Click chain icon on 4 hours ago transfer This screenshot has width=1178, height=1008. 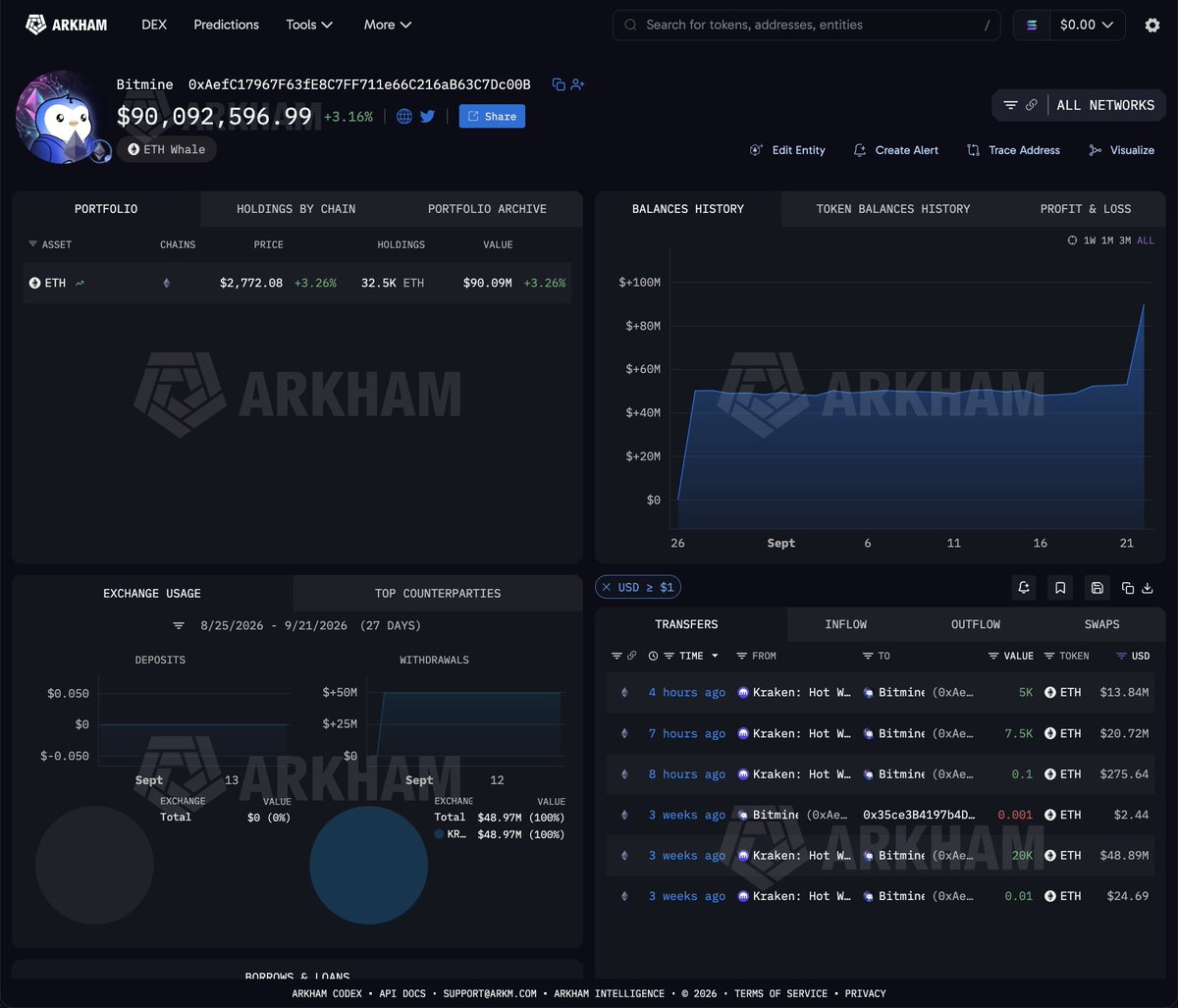(624, 693)
